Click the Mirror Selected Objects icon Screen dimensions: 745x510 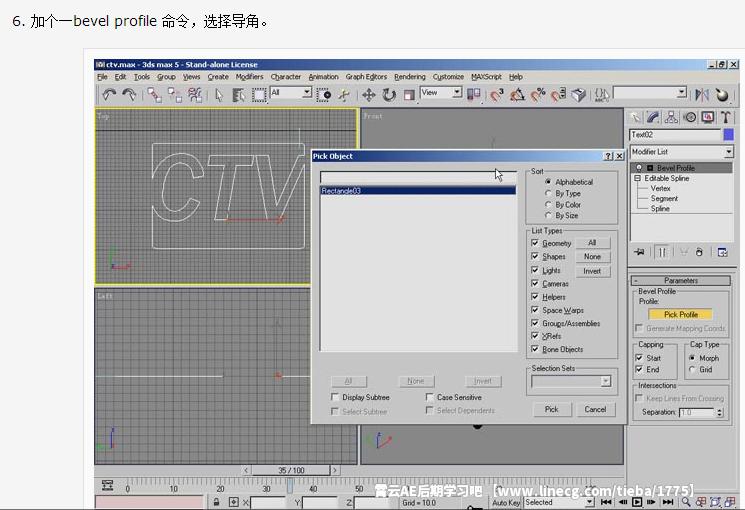click(702, 95)
